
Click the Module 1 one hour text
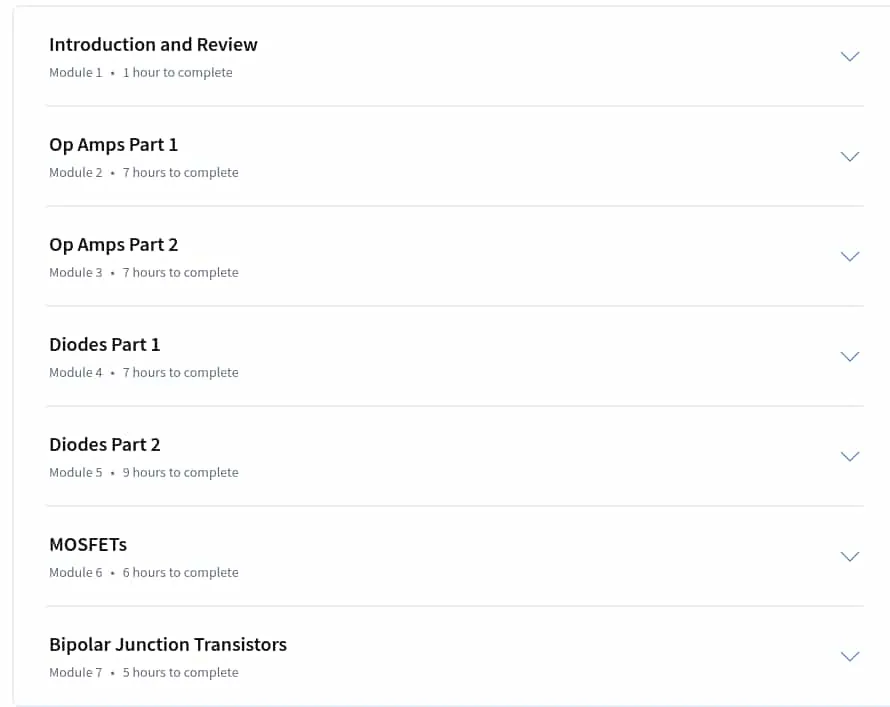[141, 73]
